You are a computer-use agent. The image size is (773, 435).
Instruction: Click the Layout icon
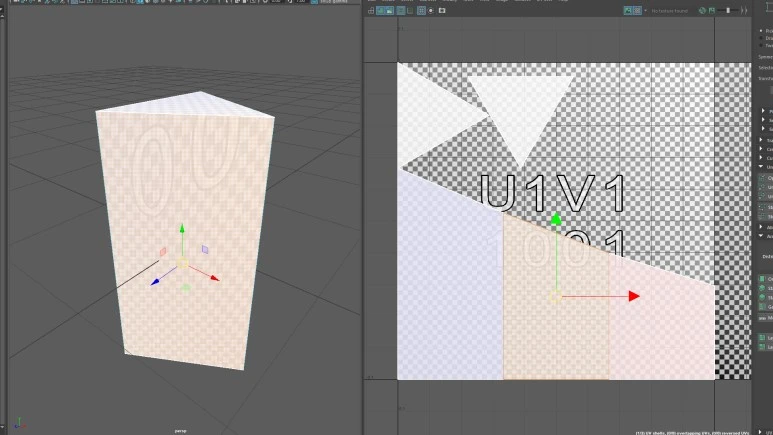coord(762,337)
